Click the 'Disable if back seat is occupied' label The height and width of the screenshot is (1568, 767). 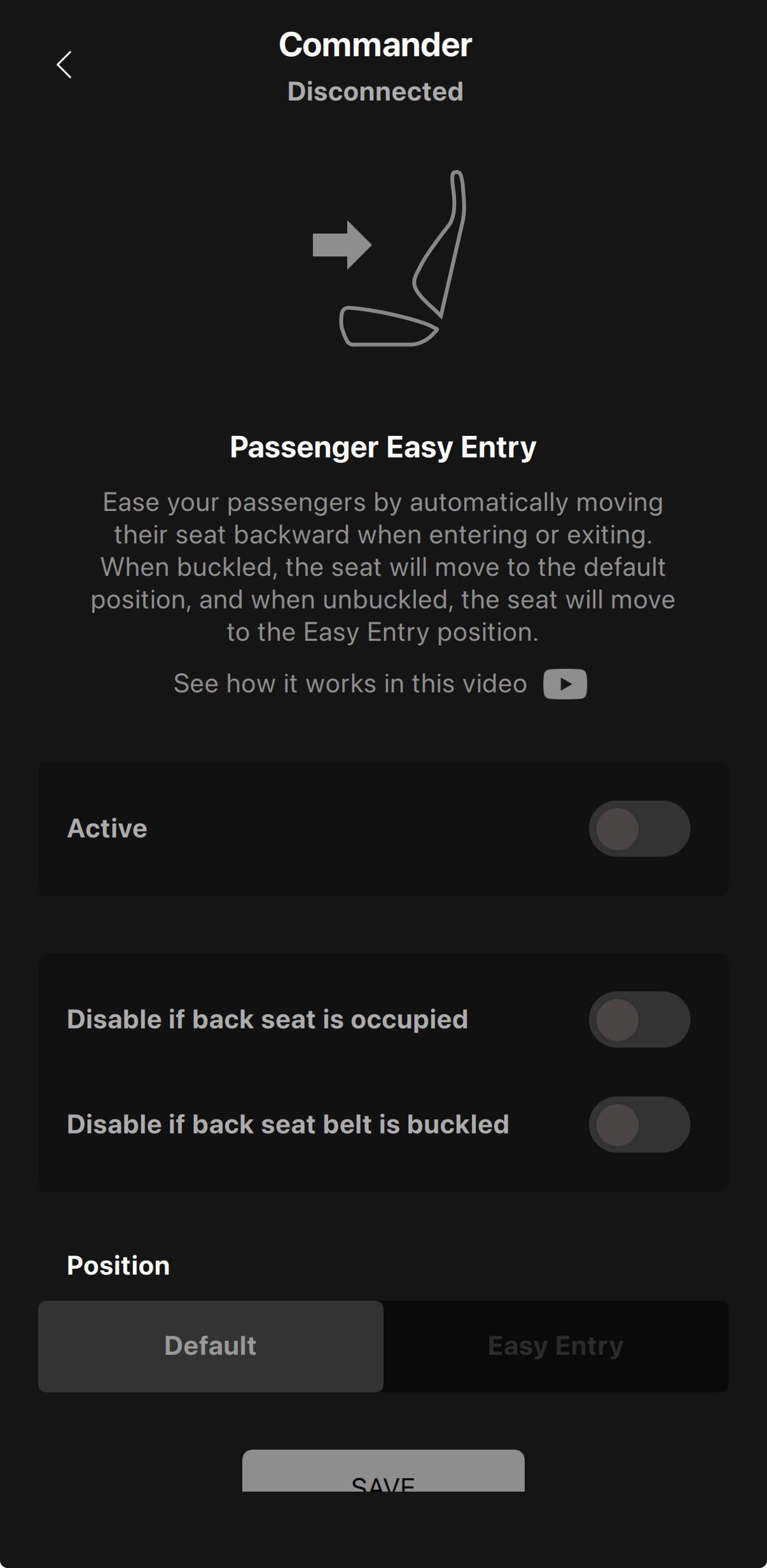[267, 1019]
